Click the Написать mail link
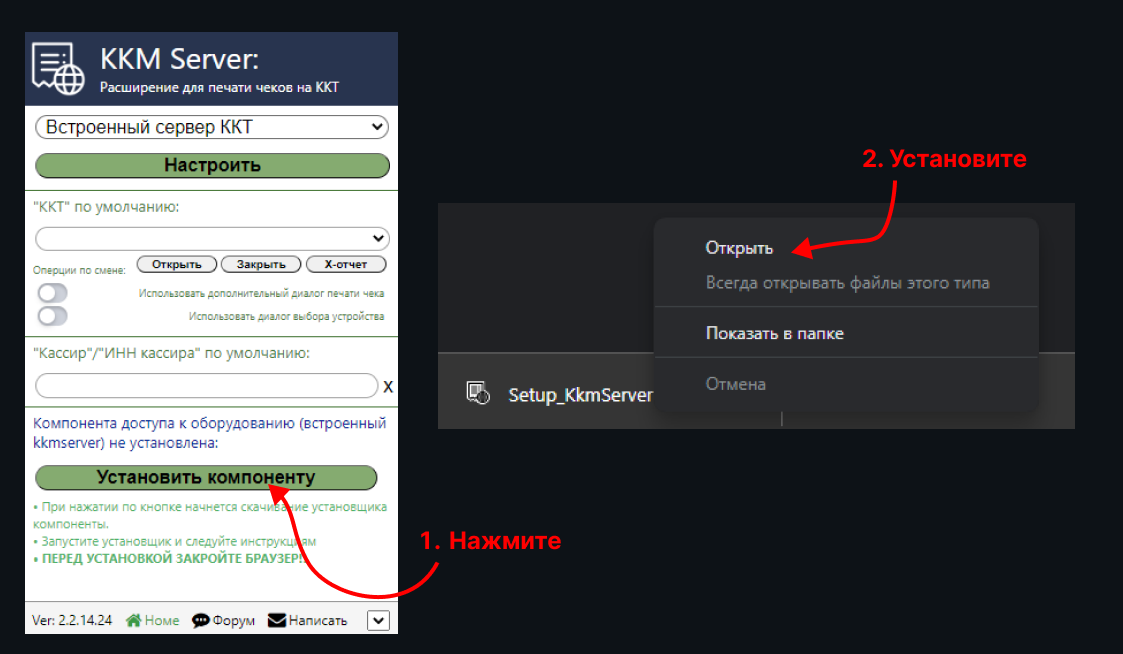Image resolution: width=1123 pixels, height=654 pixels. (x=307, y=620)
